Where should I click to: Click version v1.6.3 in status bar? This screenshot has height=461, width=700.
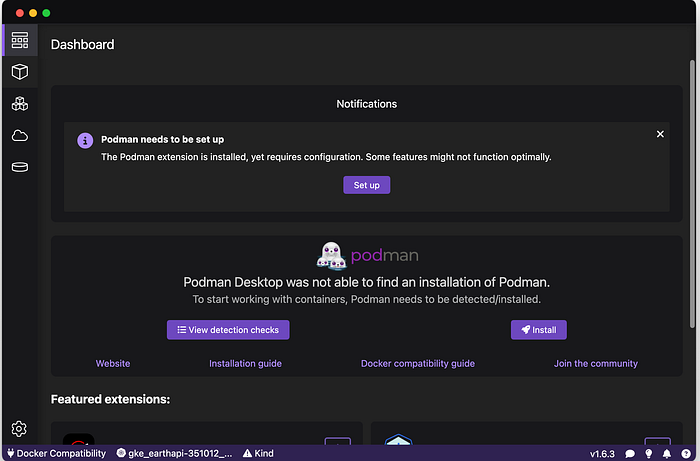(602, 454)
